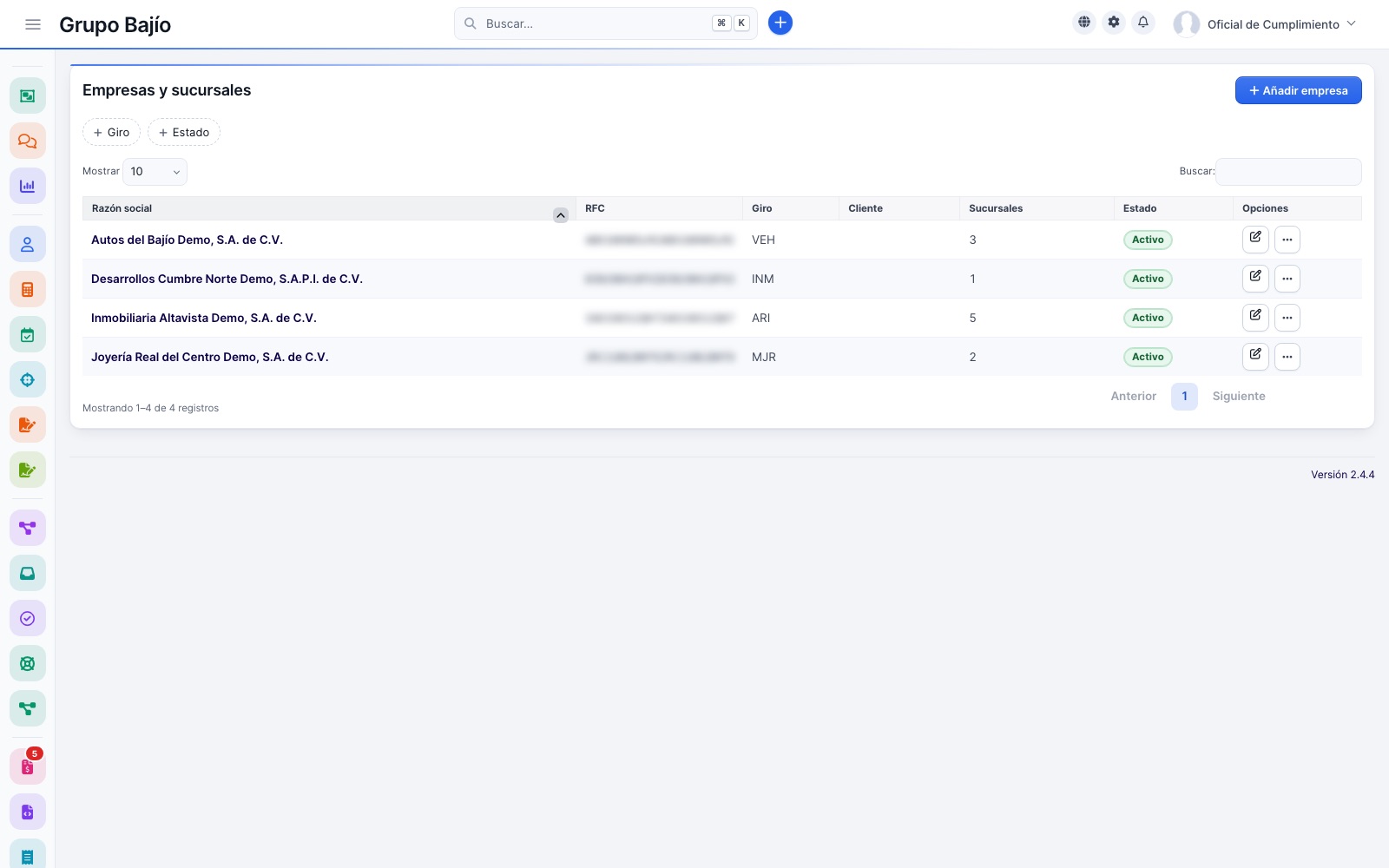This screenshot has width=1389, height=868.
Task: Open the hamburger menu icon
Action: coord(33,24)
